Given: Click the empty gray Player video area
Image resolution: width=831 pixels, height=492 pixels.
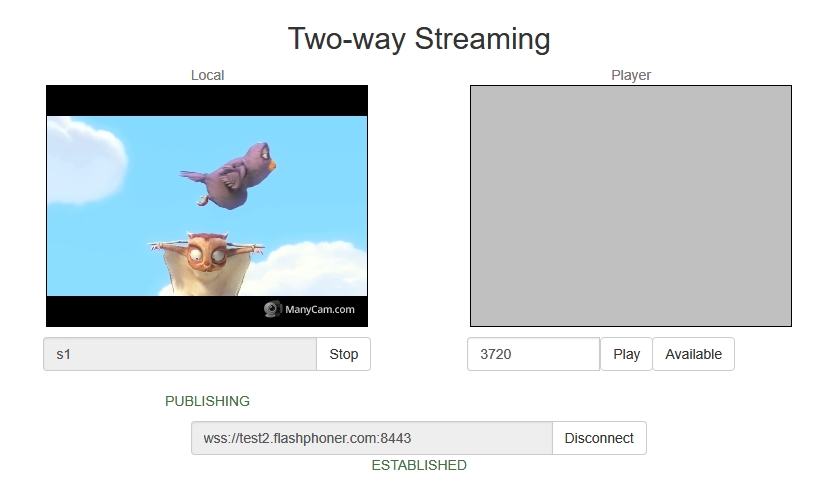Looking at the screenshot, I should click(631, 205).
